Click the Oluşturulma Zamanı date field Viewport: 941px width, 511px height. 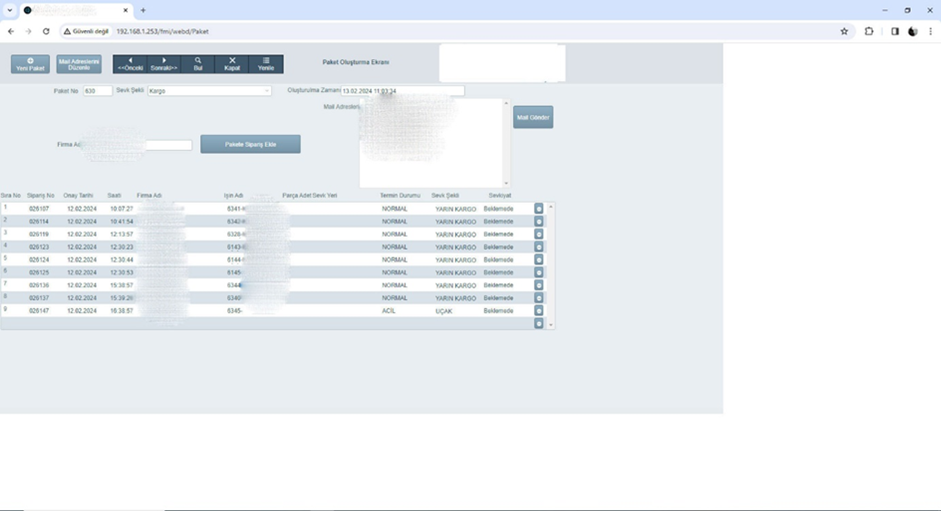pyautogui.click(x=402, y=91)
